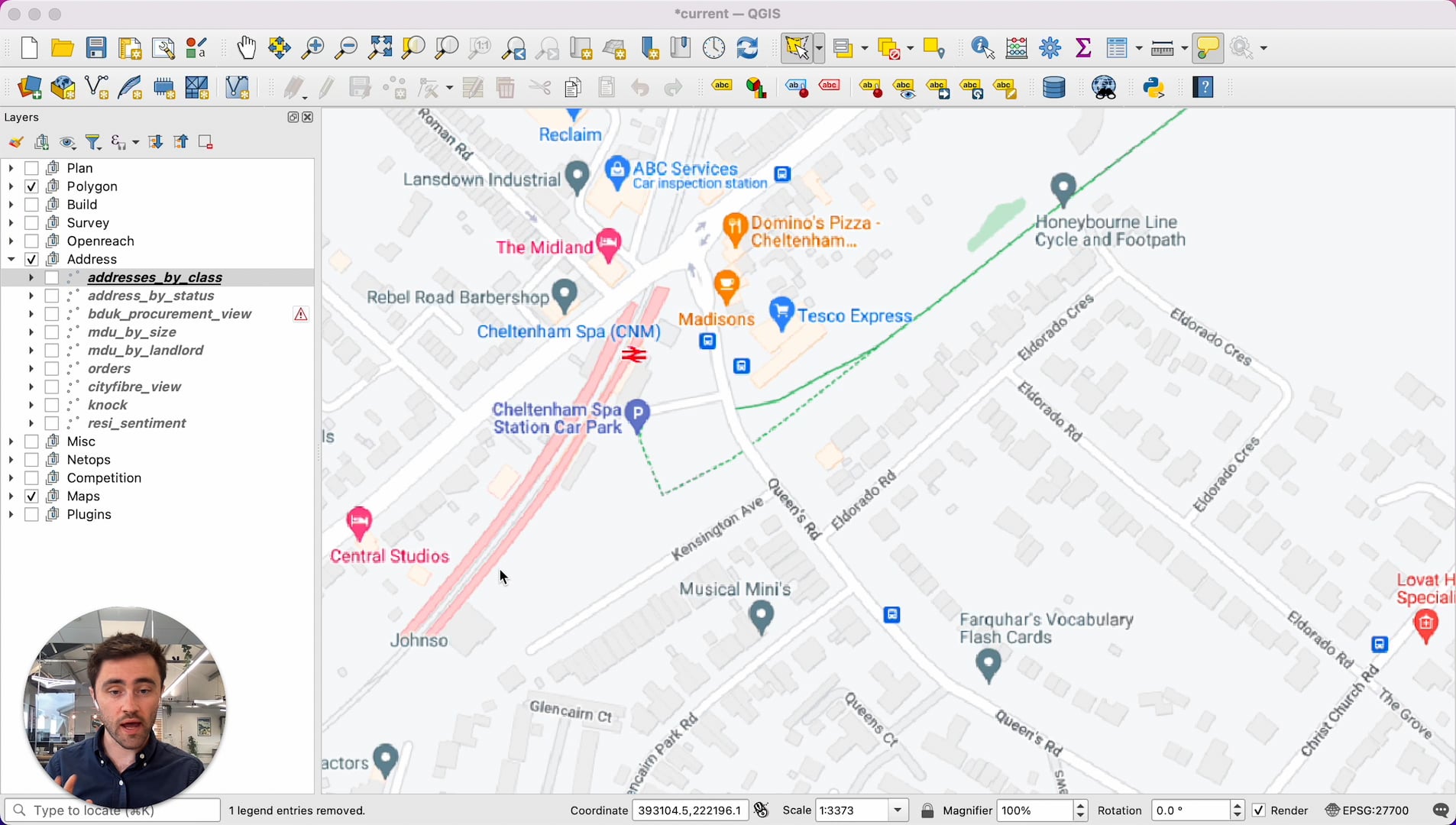1456x825 pixels.
Task: Select the address_by_status layer
Action: 150,296
